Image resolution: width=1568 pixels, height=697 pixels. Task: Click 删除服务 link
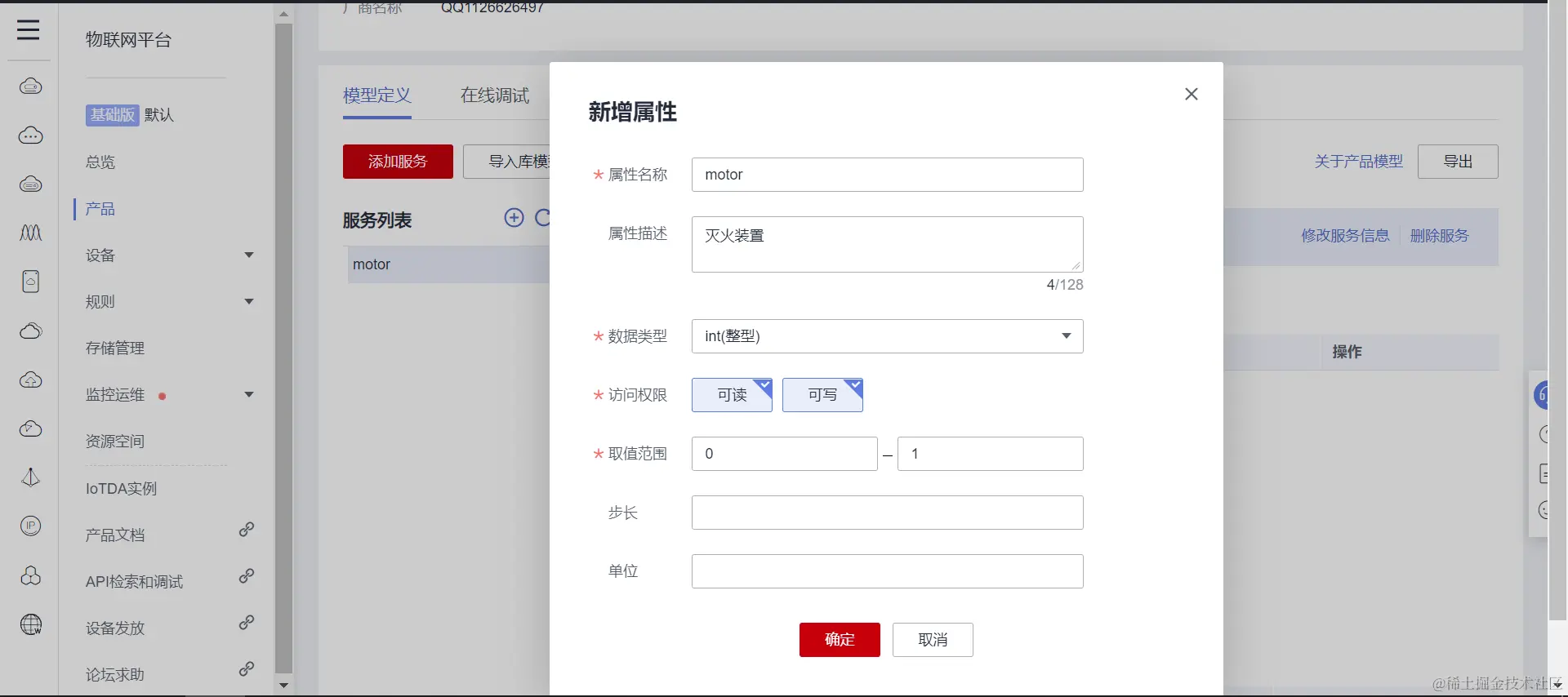click(x=1440, y=236)
